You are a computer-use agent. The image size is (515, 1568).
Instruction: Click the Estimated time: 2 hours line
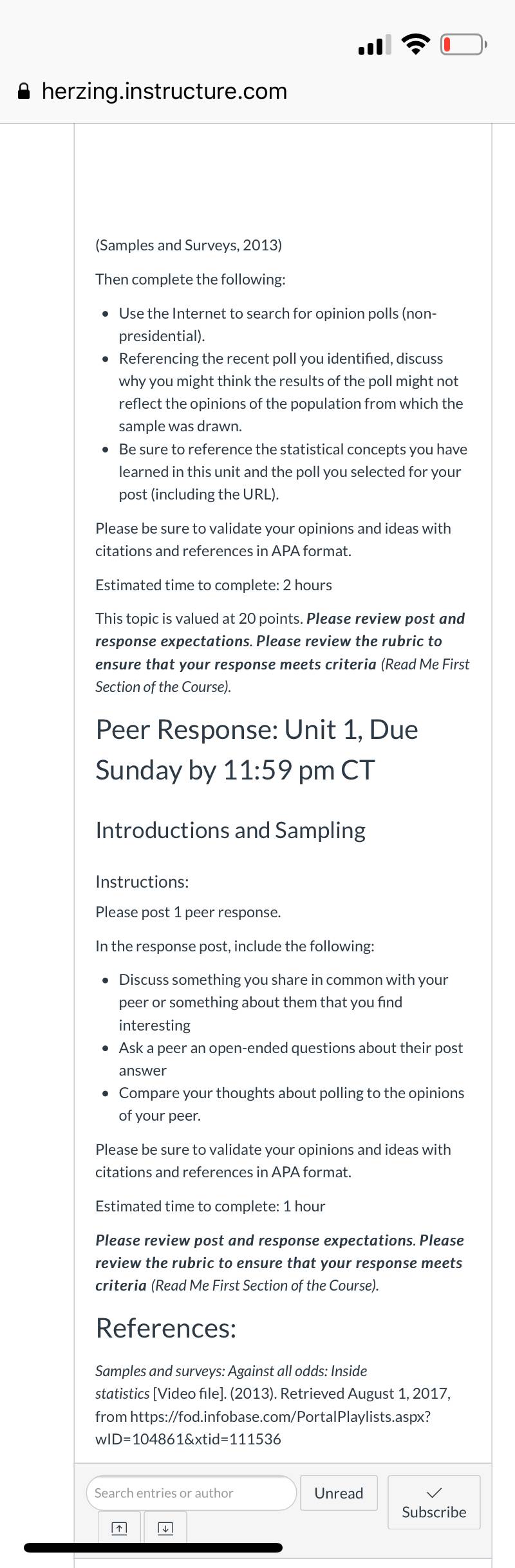pyautogui.click(x=214, y=585)
